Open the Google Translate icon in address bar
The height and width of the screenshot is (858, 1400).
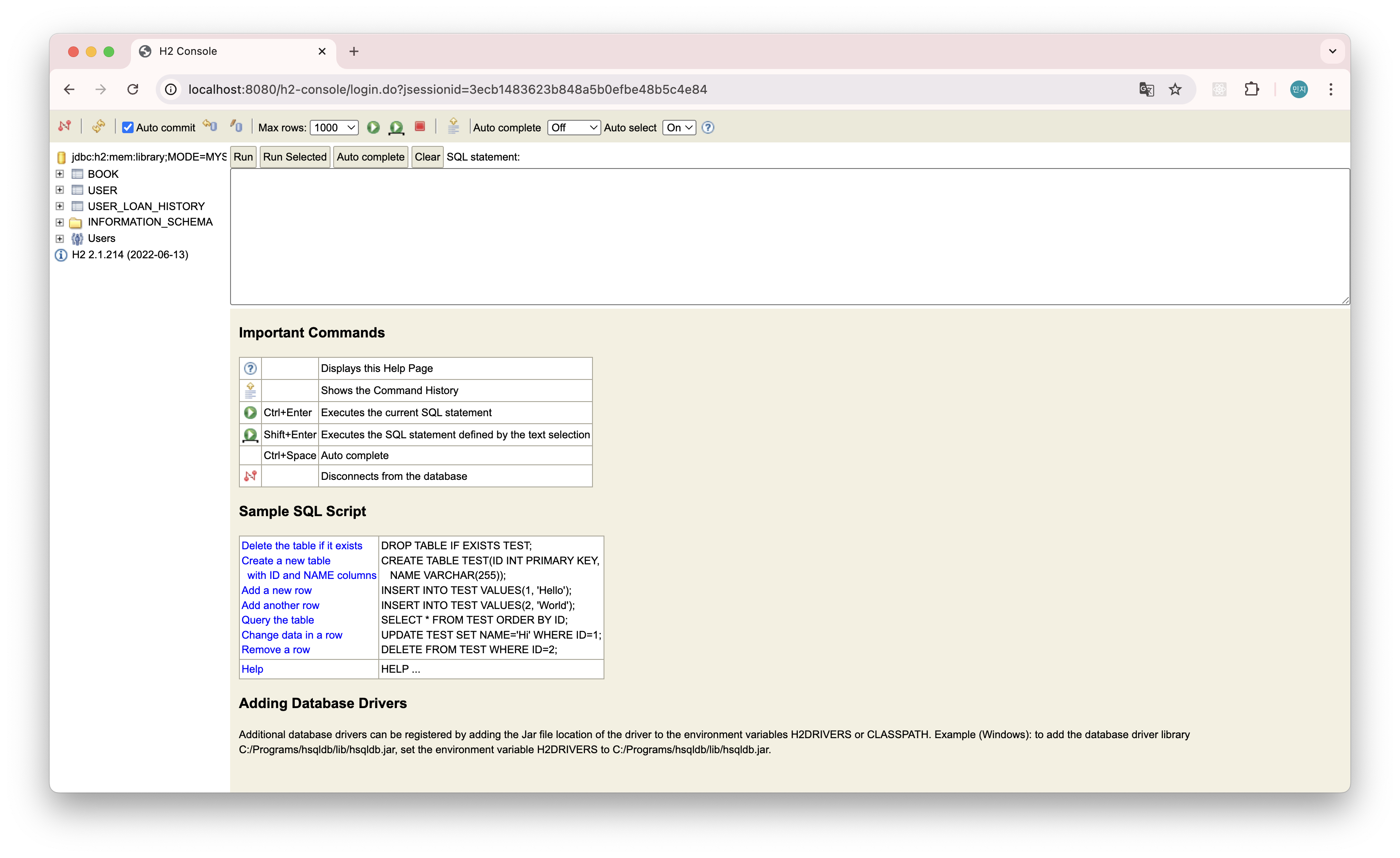coord(1146,89)
